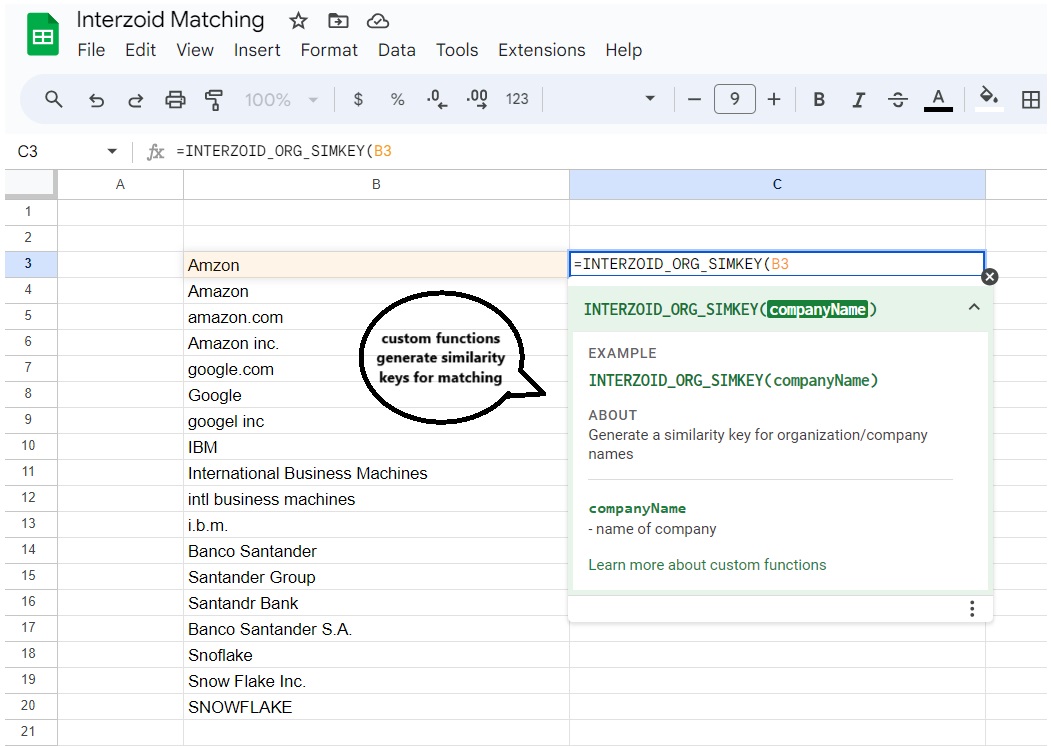This screenshot has height=746, width=1051.
Task: Select the cell containing Santandr Bank
Action: point(376,603)
